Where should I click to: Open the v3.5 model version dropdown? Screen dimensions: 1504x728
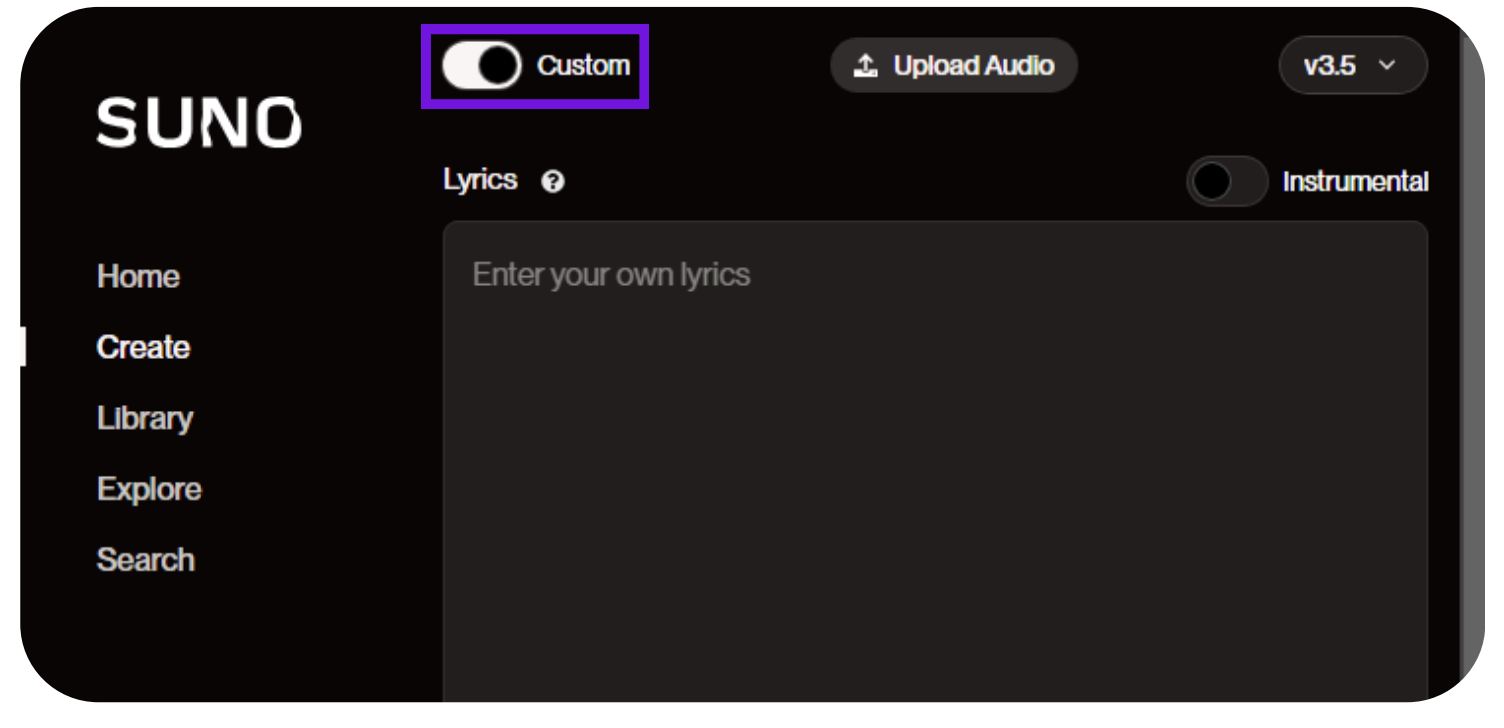(1353, 65)
